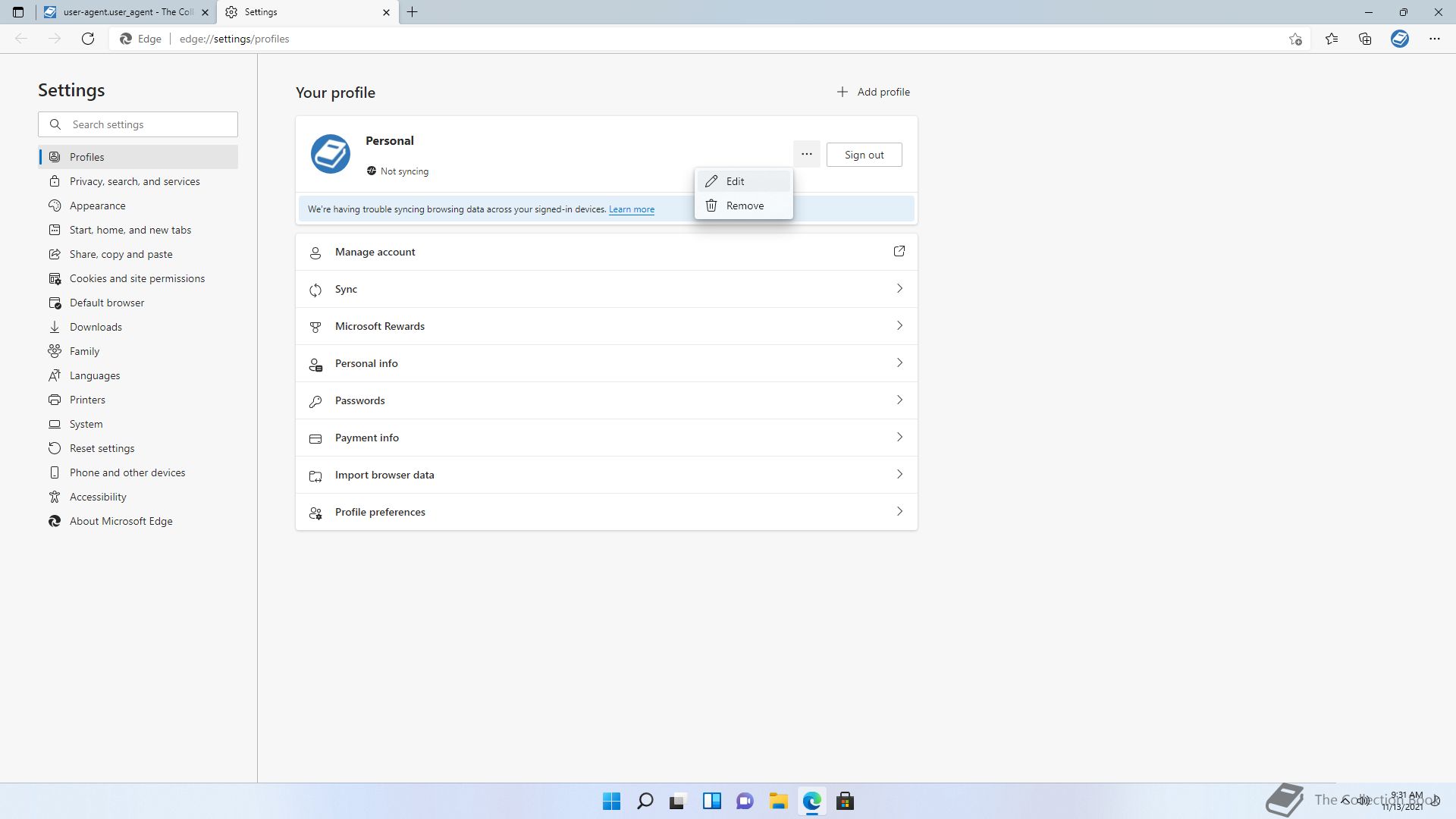Open taskbar Search magnifier icon

645,801
